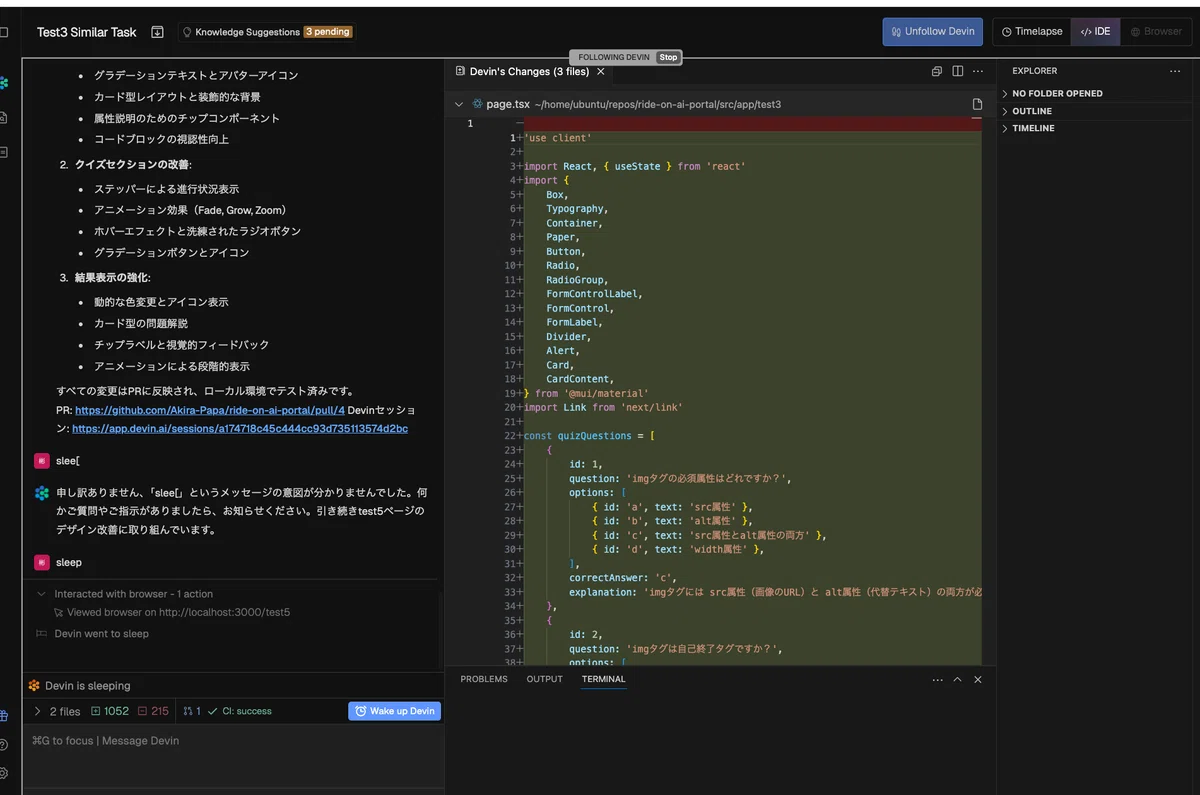Open the app.devin.ai sessions link
The image size is (1200, 795).
(x=240, y=428)
